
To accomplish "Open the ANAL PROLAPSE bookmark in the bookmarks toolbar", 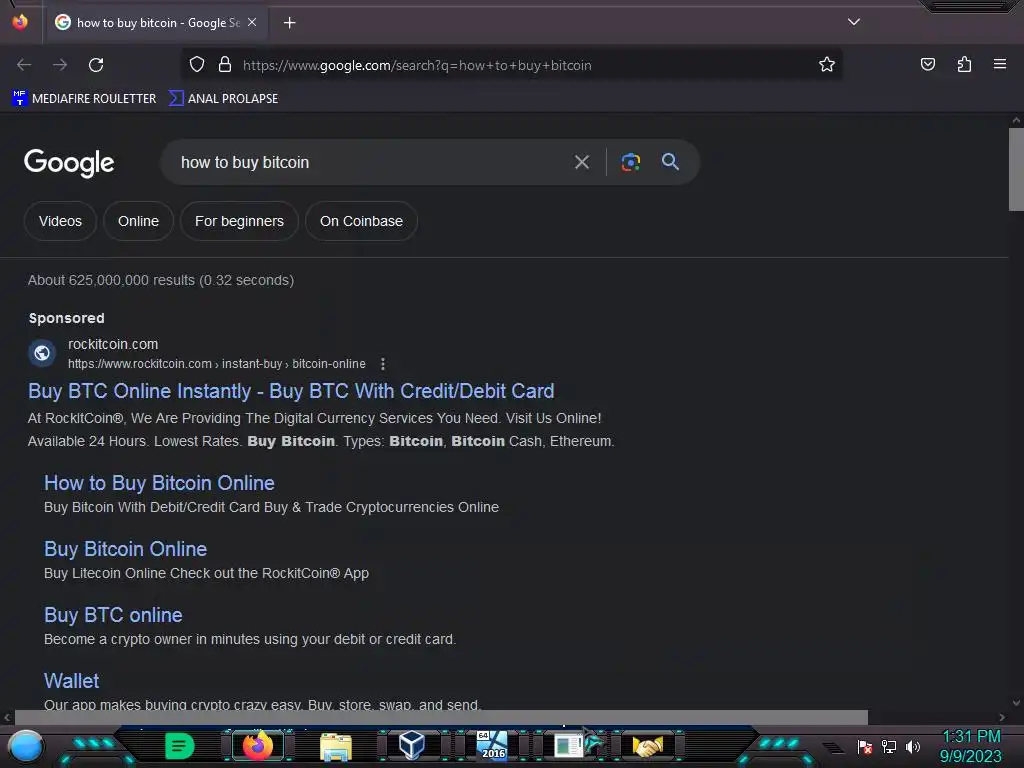I will (x=223, y=99).
